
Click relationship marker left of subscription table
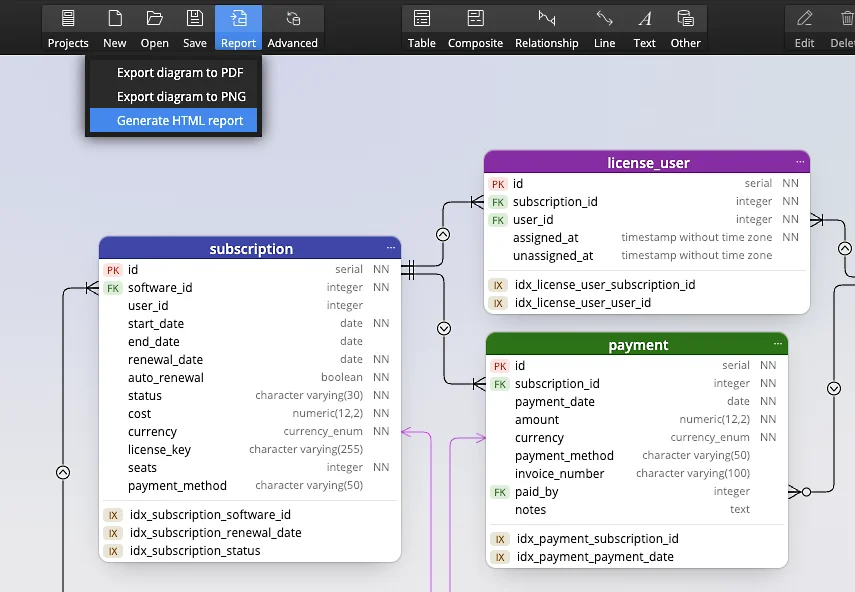(63, 473)
